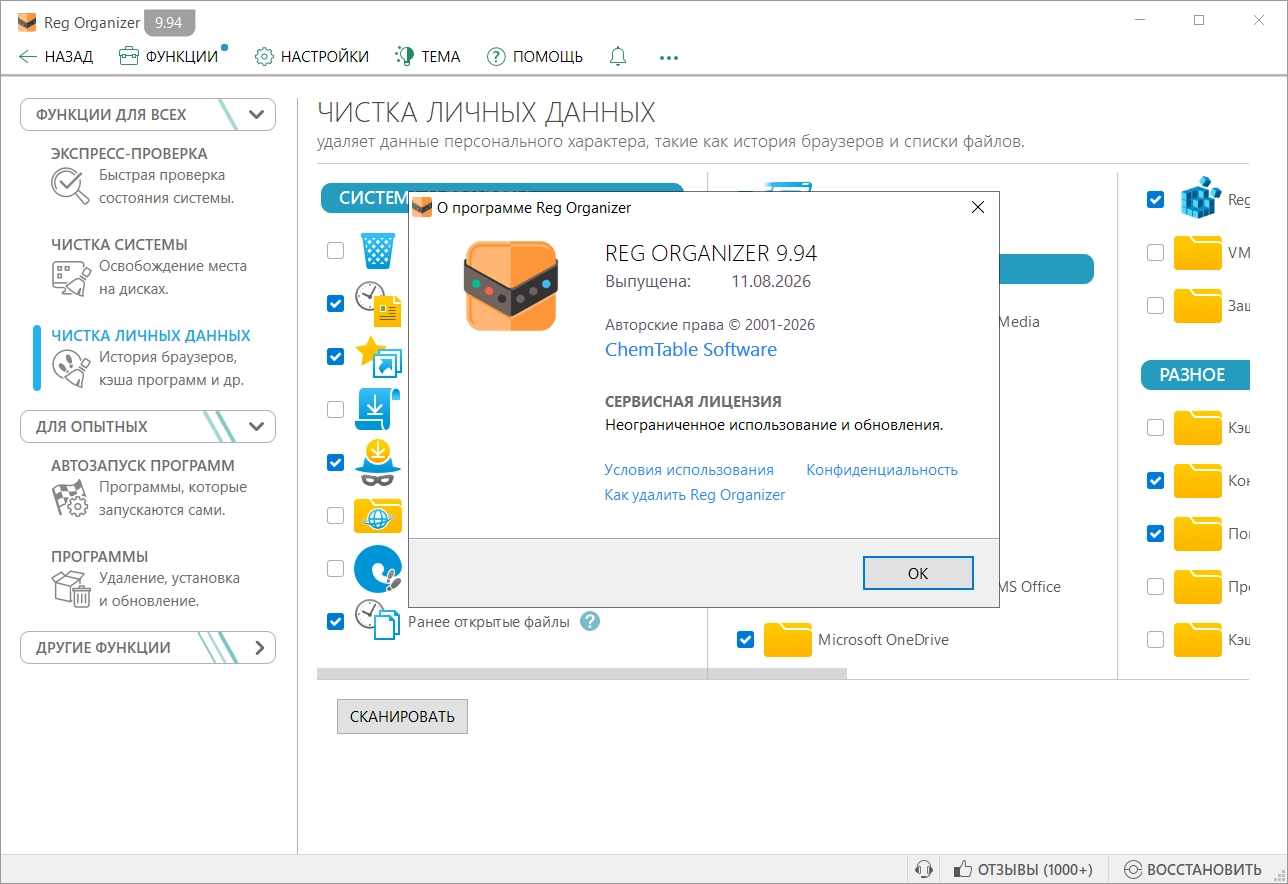Click the large Reg Organizer logo in dialog
The image size is (1288, 884).
pos(511,285)
